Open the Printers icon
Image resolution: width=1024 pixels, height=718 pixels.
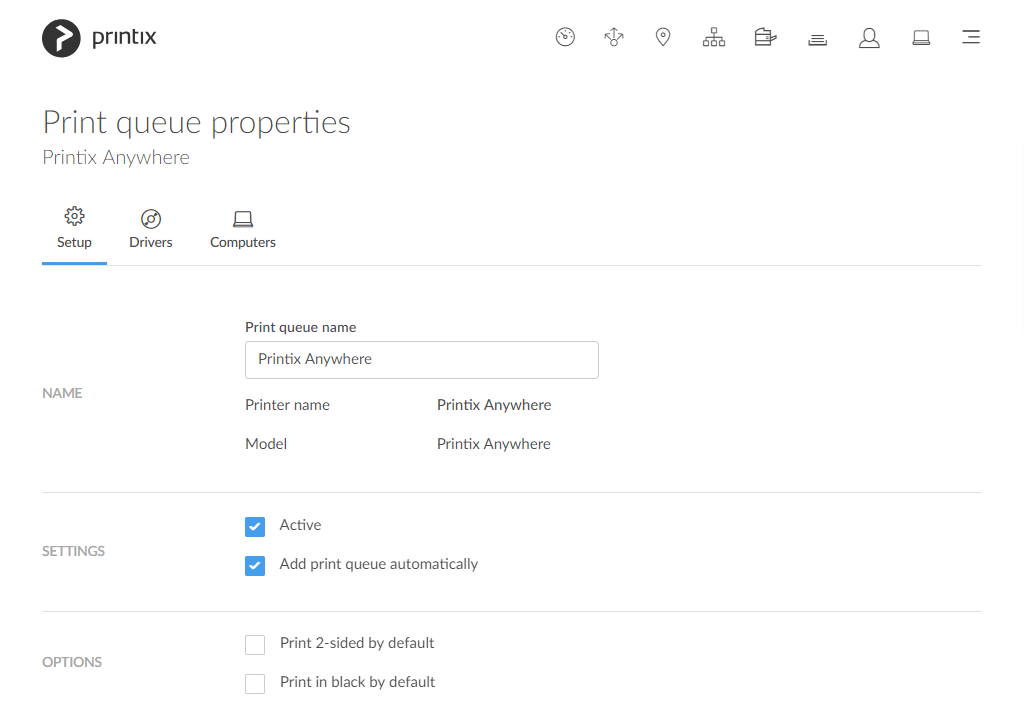click(765, 37)
